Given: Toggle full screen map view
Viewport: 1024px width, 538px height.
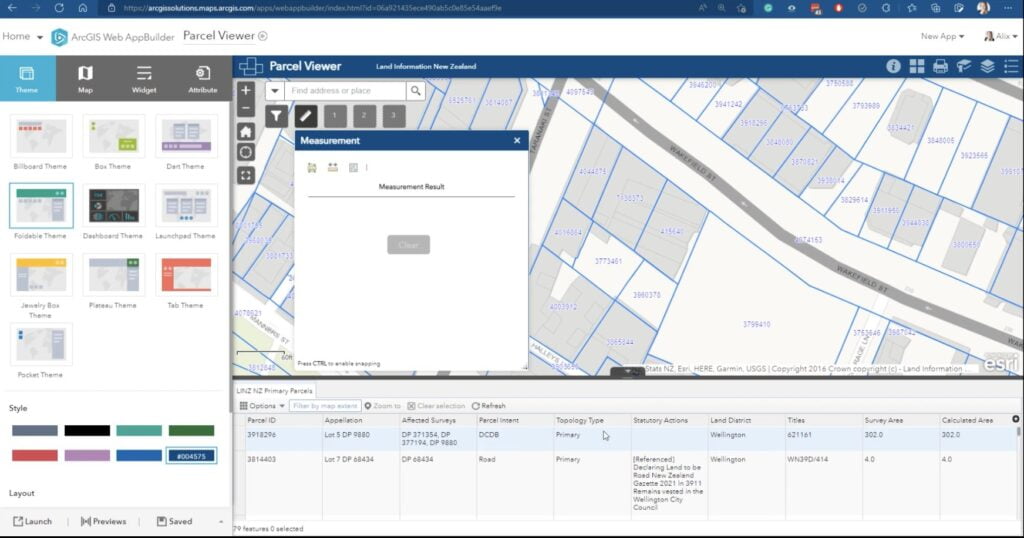Looking at the screenshot, I should [246, 175].
